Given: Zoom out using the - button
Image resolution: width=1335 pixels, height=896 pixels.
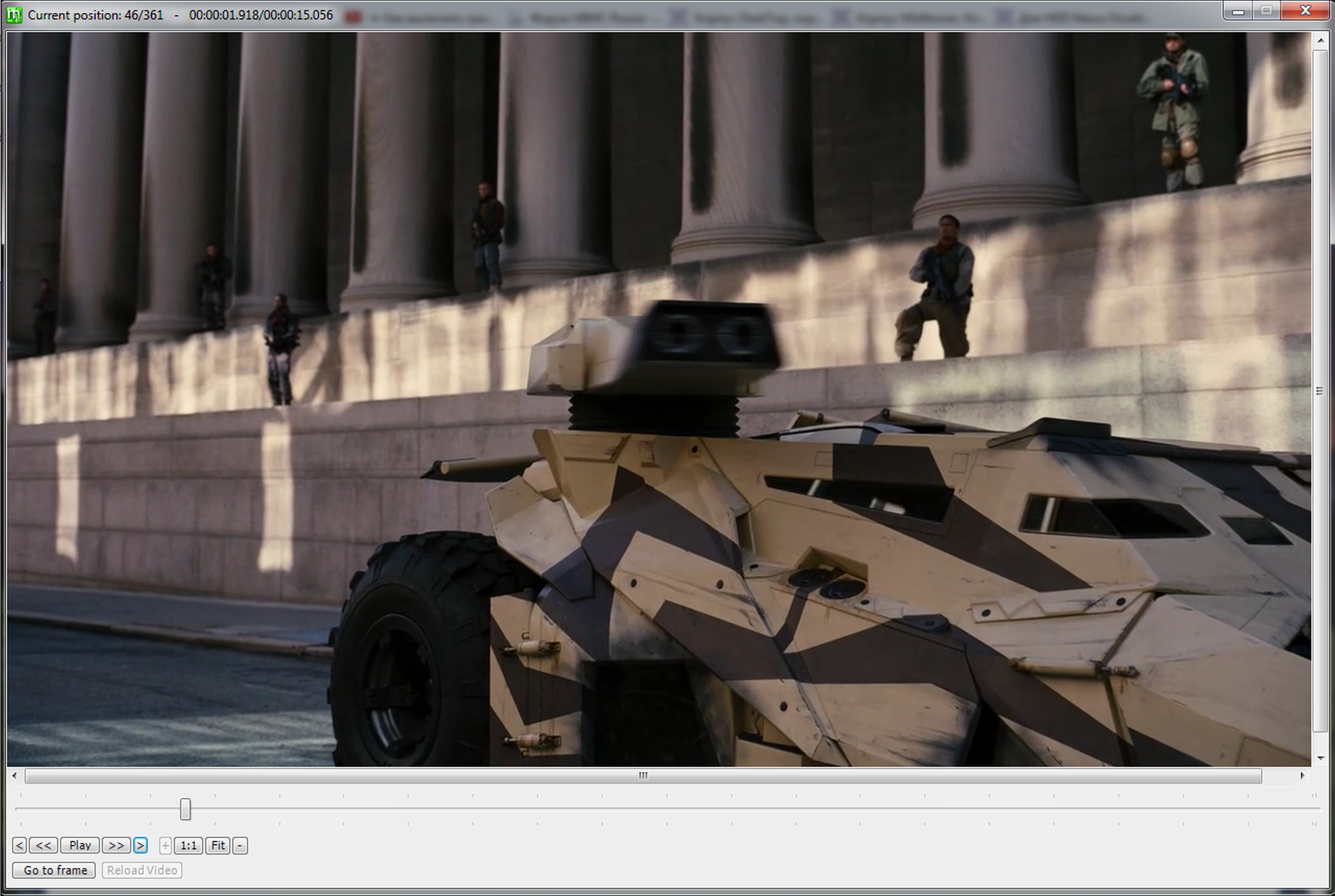Looking at the screenshot, I should [x=240, y=845].
